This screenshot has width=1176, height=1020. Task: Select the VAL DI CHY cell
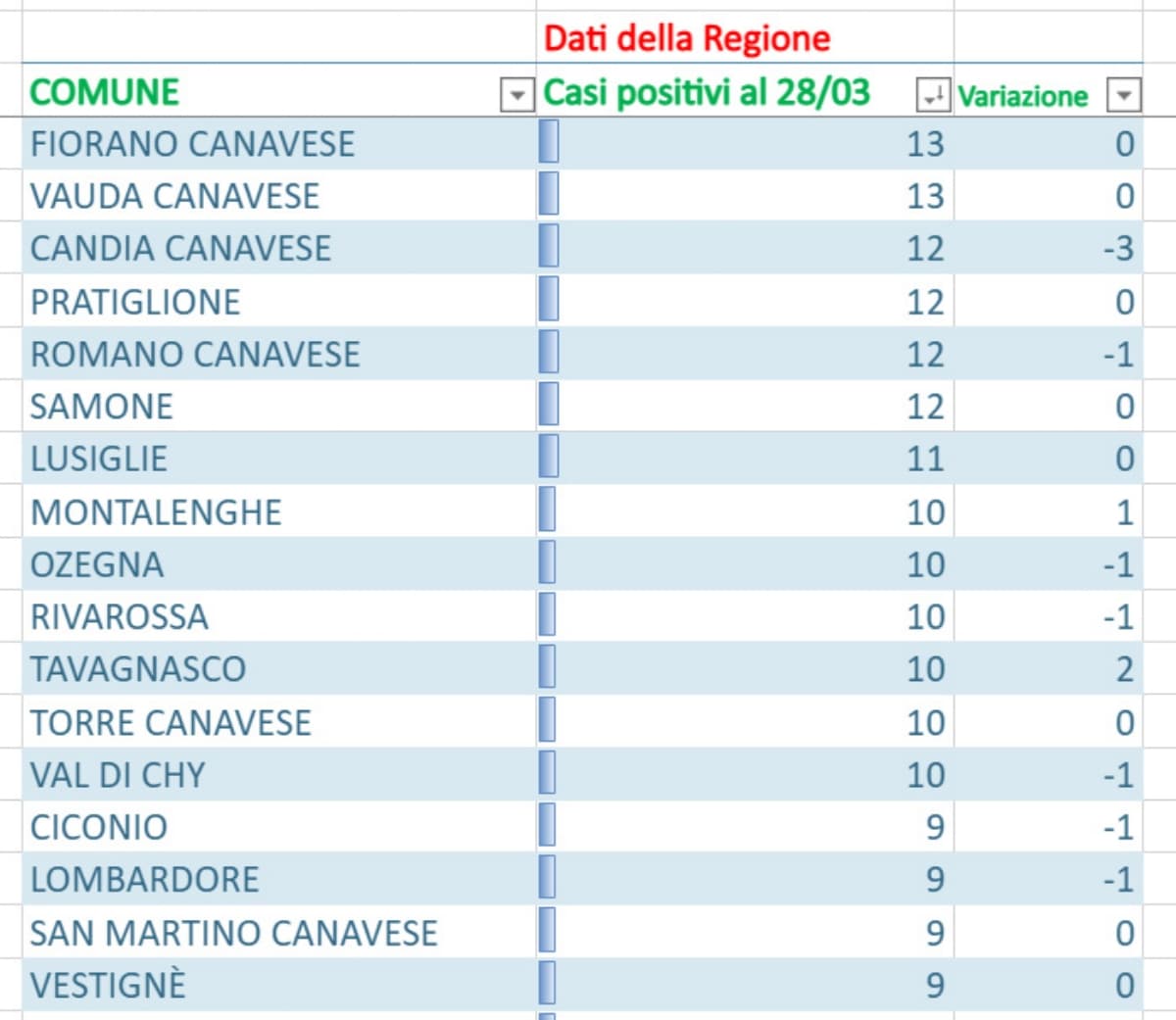(118, 775)
